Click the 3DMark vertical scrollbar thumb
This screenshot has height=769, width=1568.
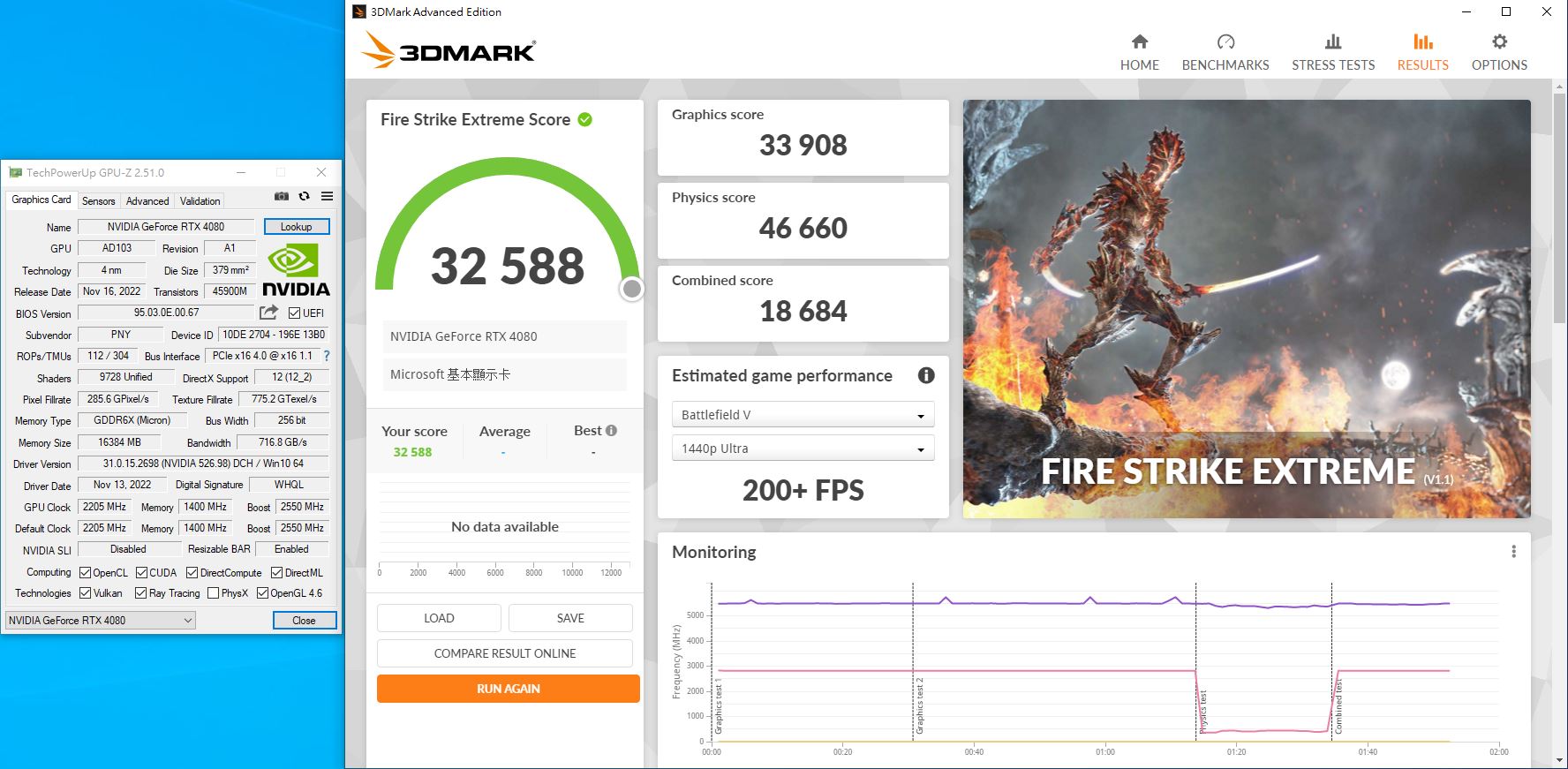[x=1560, y=207]
